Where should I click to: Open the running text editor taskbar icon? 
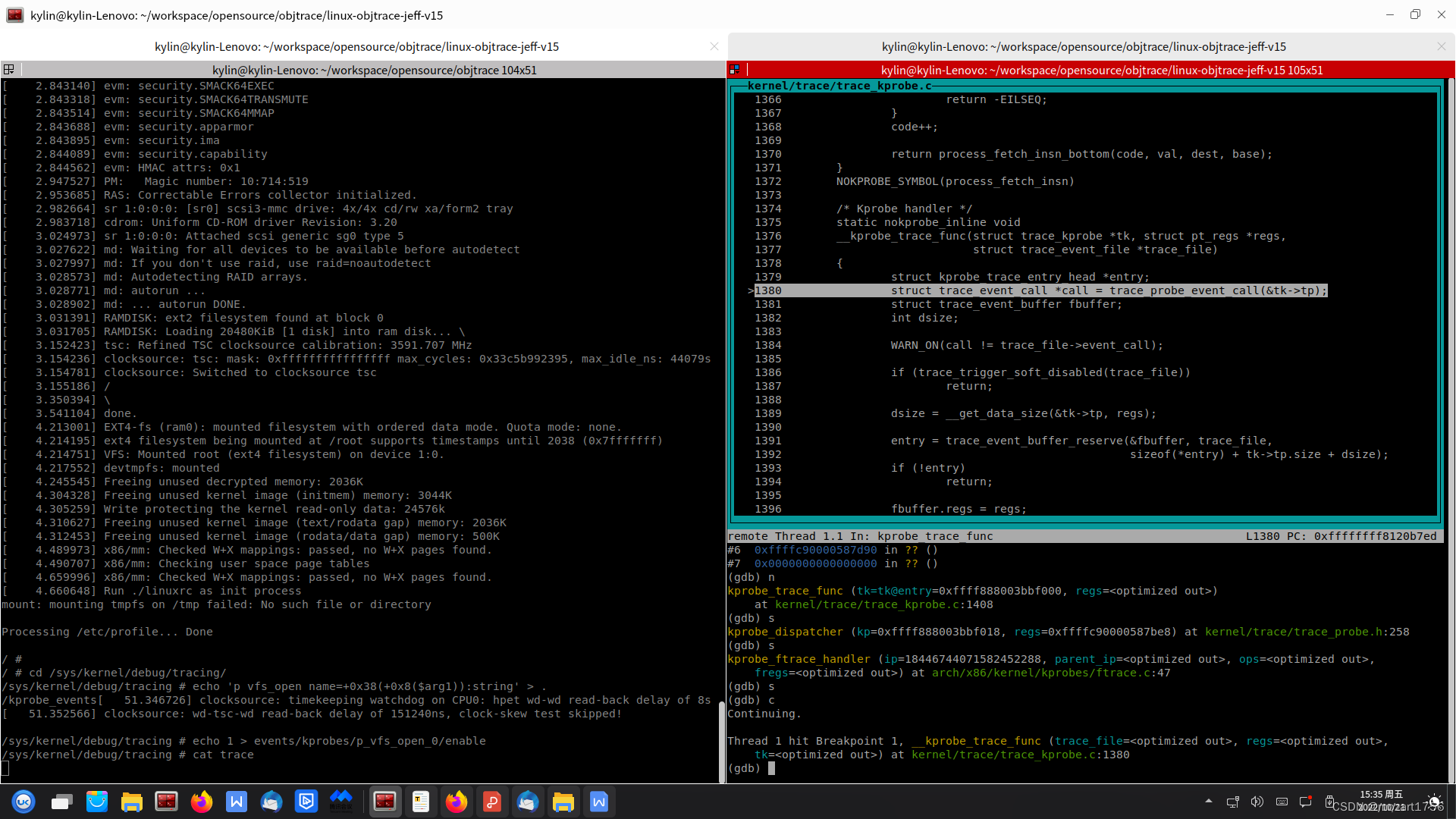pyautogui.click(x=421, y=802)
